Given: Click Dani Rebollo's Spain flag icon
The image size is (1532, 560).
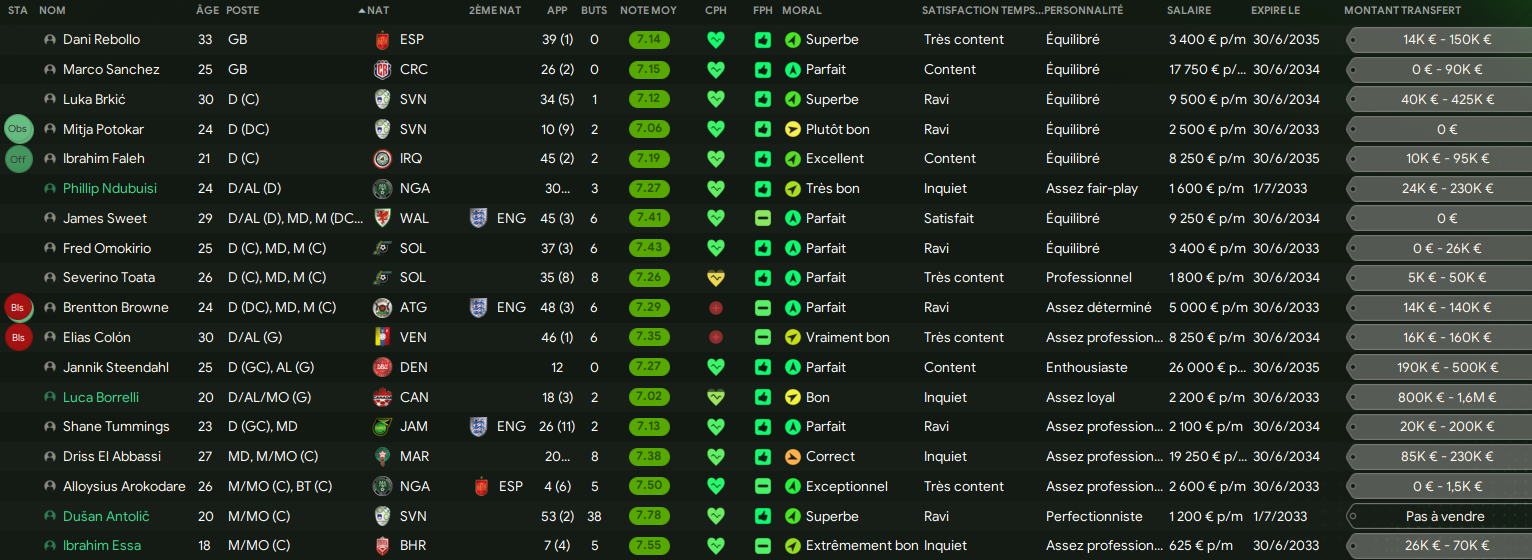Looking at the screenshot, I should (x=381, y=40).
